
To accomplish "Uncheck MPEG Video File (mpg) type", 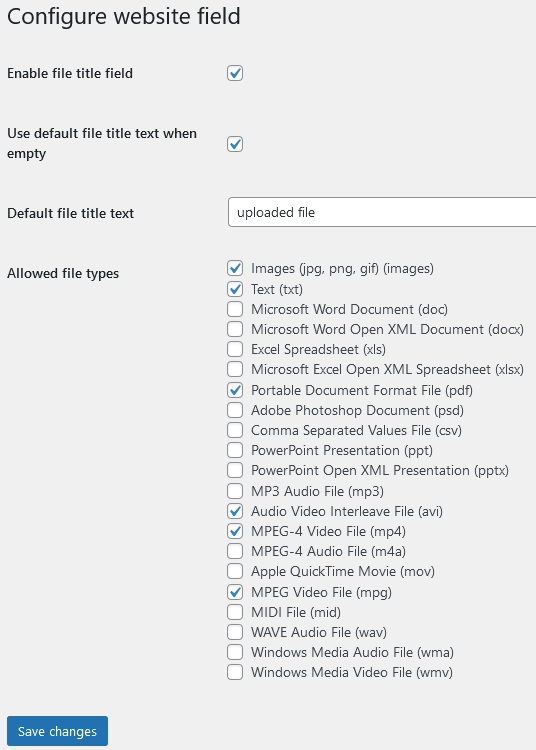I will 235,592.
